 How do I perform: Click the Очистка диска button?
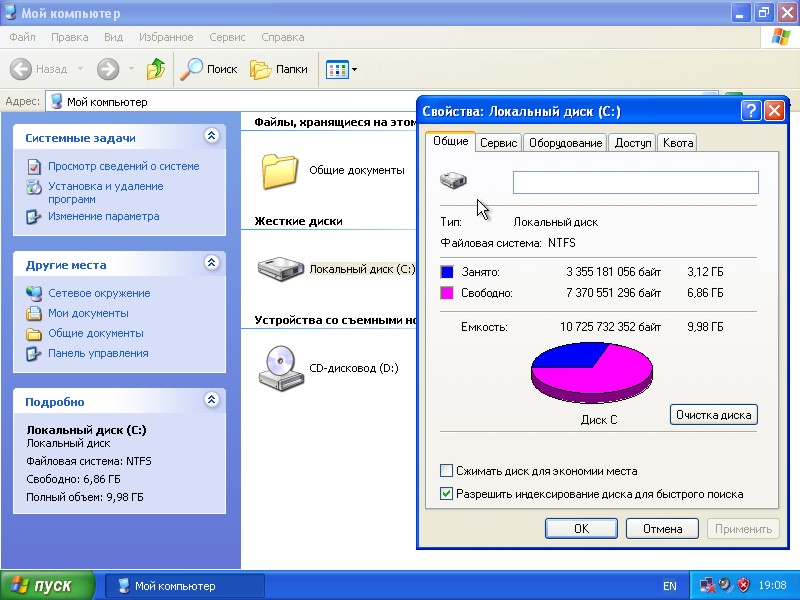(x=713, y=415)
